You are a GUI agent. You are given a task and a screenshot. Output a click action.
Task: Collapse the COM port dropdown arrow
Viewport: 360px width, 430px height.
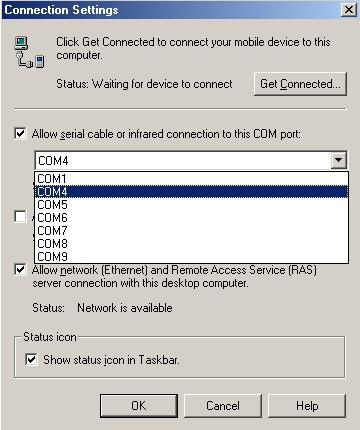pyautogui.click(x=338, y=160)
